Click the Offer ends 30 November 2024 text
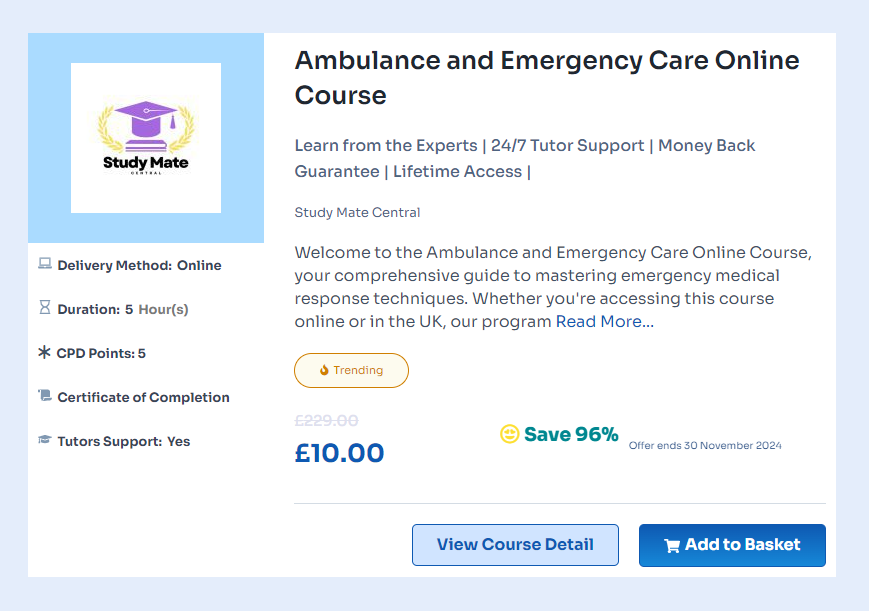 [705, 445]
